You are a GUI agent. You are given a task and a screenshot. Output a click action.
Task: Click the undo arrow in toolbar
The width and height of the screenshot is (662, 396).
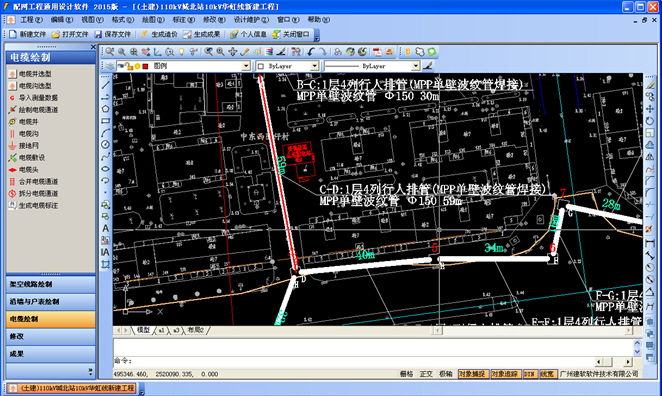coord(311,52)
